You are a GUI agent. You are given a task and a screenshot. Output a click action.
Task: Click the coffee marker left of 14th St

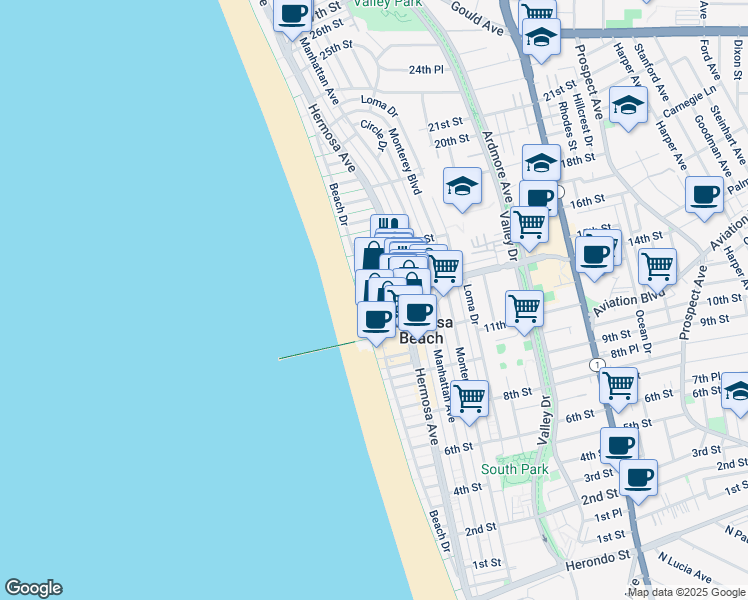(x=594, y=254)
